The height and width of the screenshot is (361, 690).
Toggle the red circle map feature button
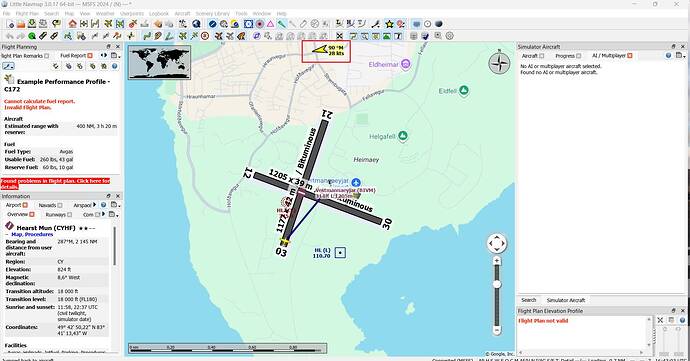[x=260, y=24]
